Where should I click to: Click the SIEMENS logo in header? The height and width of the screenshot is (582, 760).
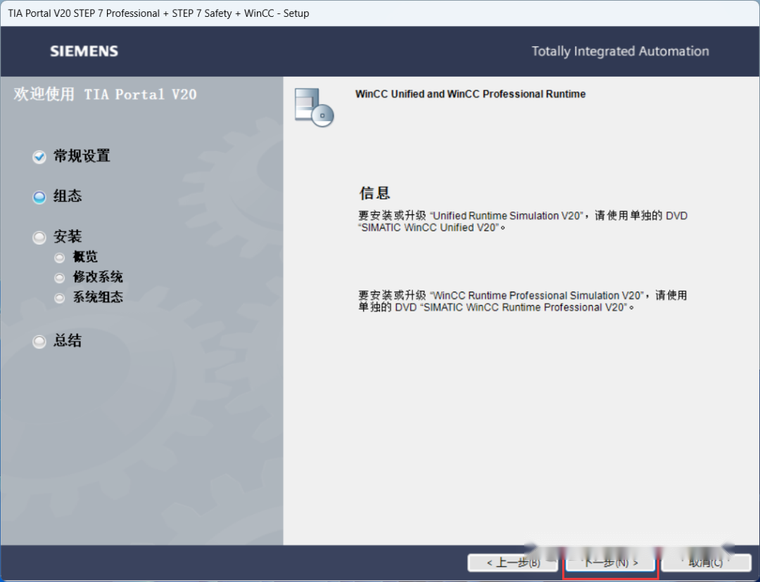tap(84, 51)
